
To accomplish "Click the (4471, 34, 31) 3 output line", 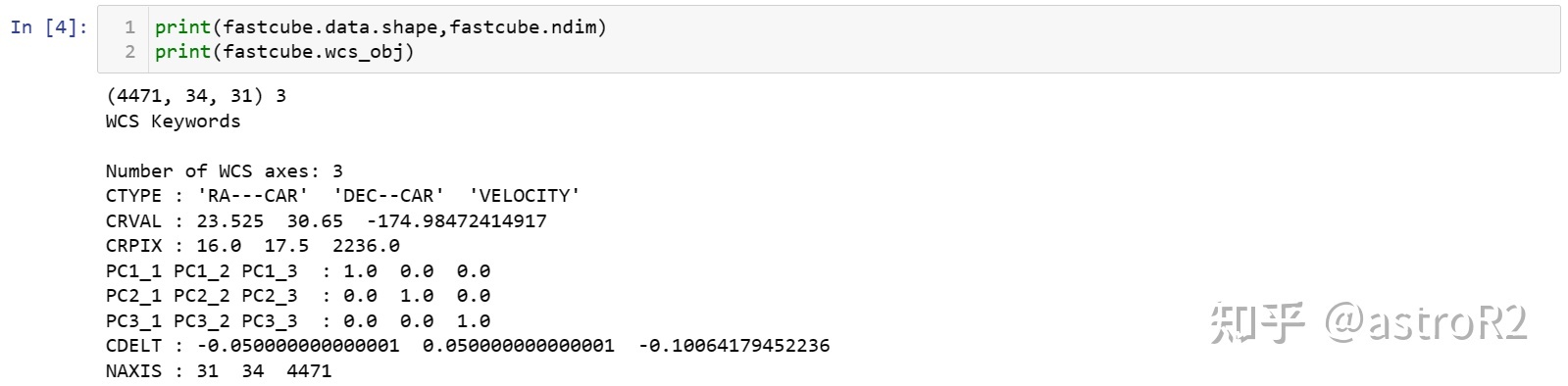I will coord(196,96).
